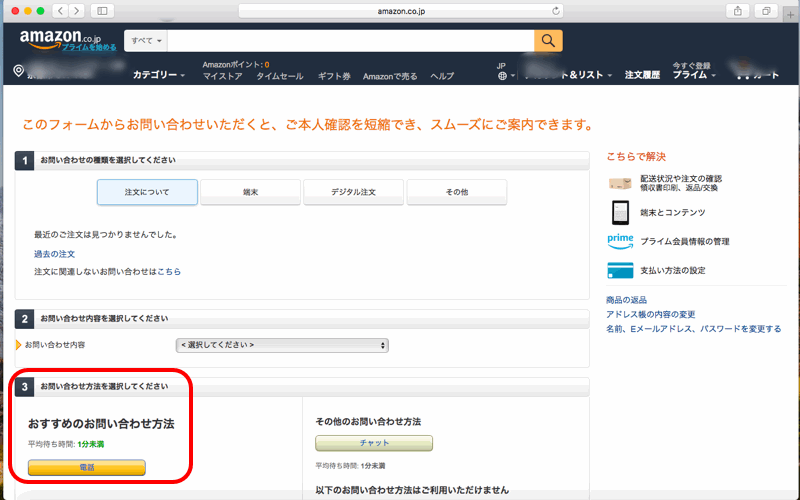Click into the Amazon search field
Screen dimensions: 800x500
click(x=350, y=40)
